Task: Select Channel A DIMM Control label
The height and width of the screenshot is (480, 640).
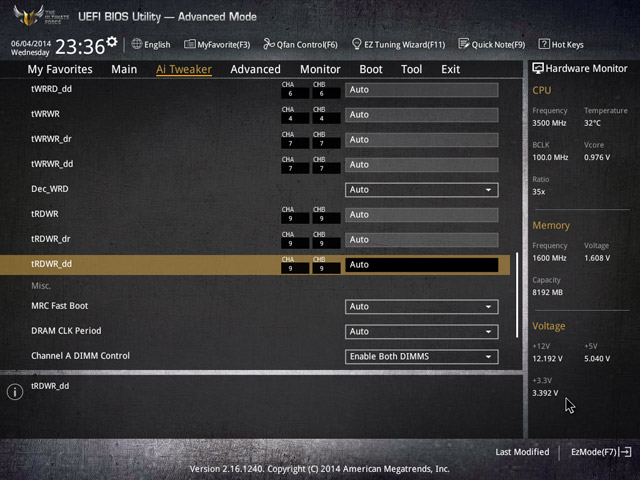Action: pos(80,356)
